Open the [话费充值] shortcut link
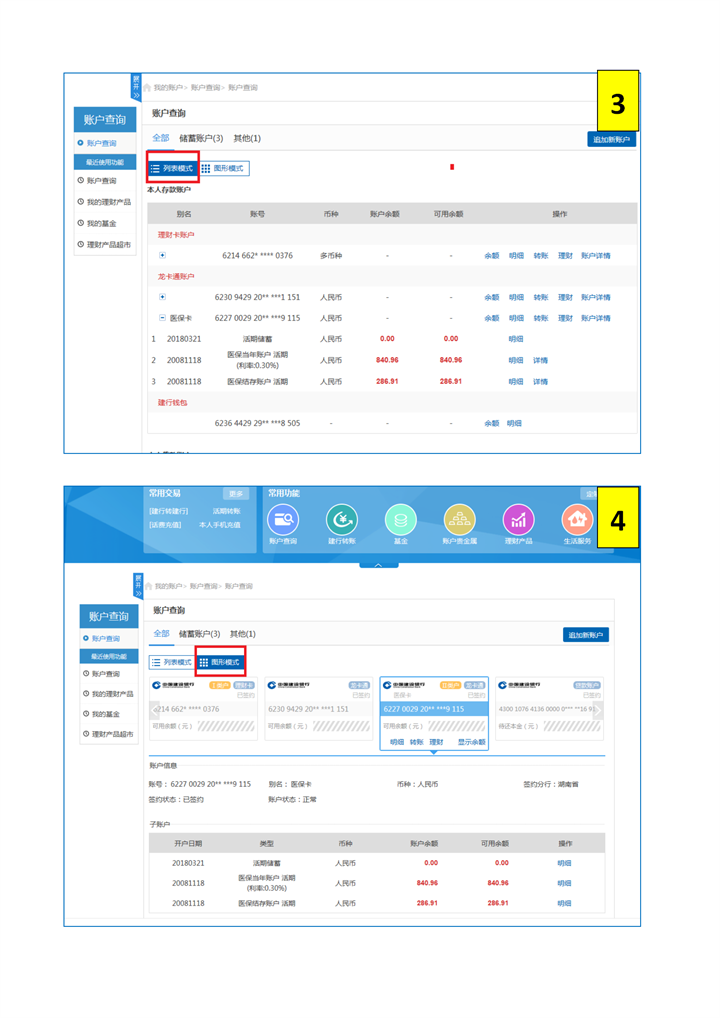The image size is (720, 1018). (165, 525)
